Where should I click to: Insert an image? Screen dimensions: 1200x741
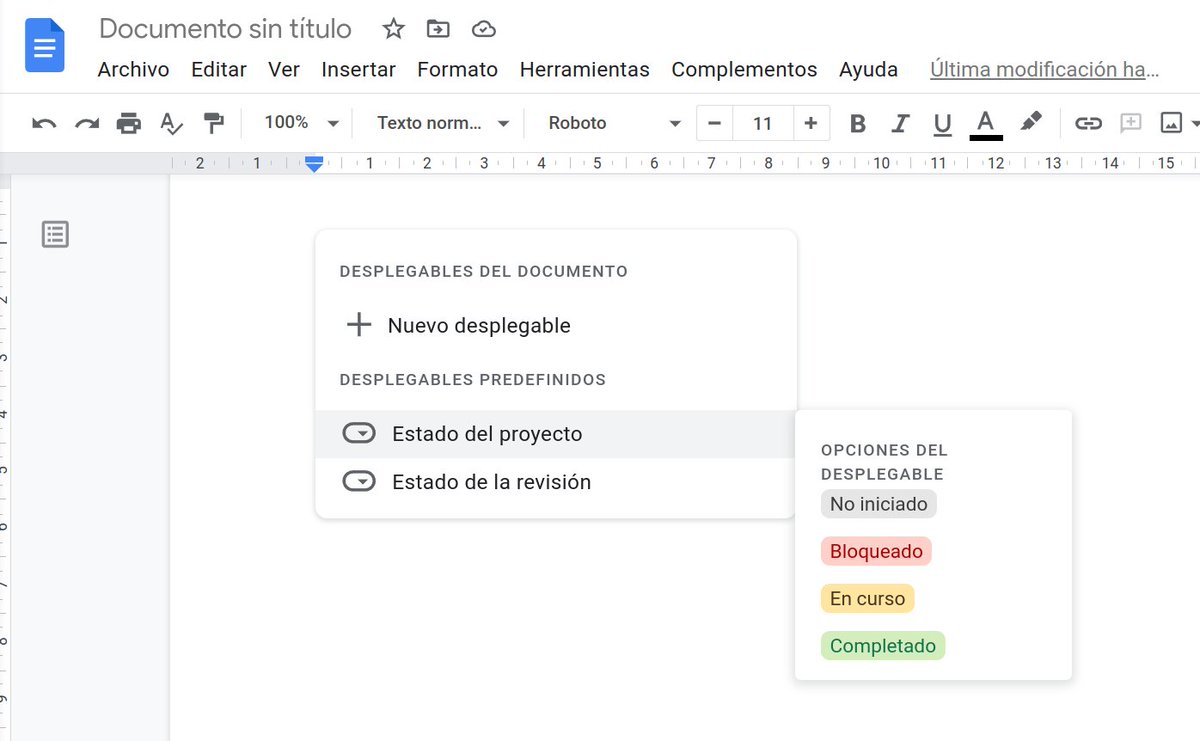[x=1171, y=123]
